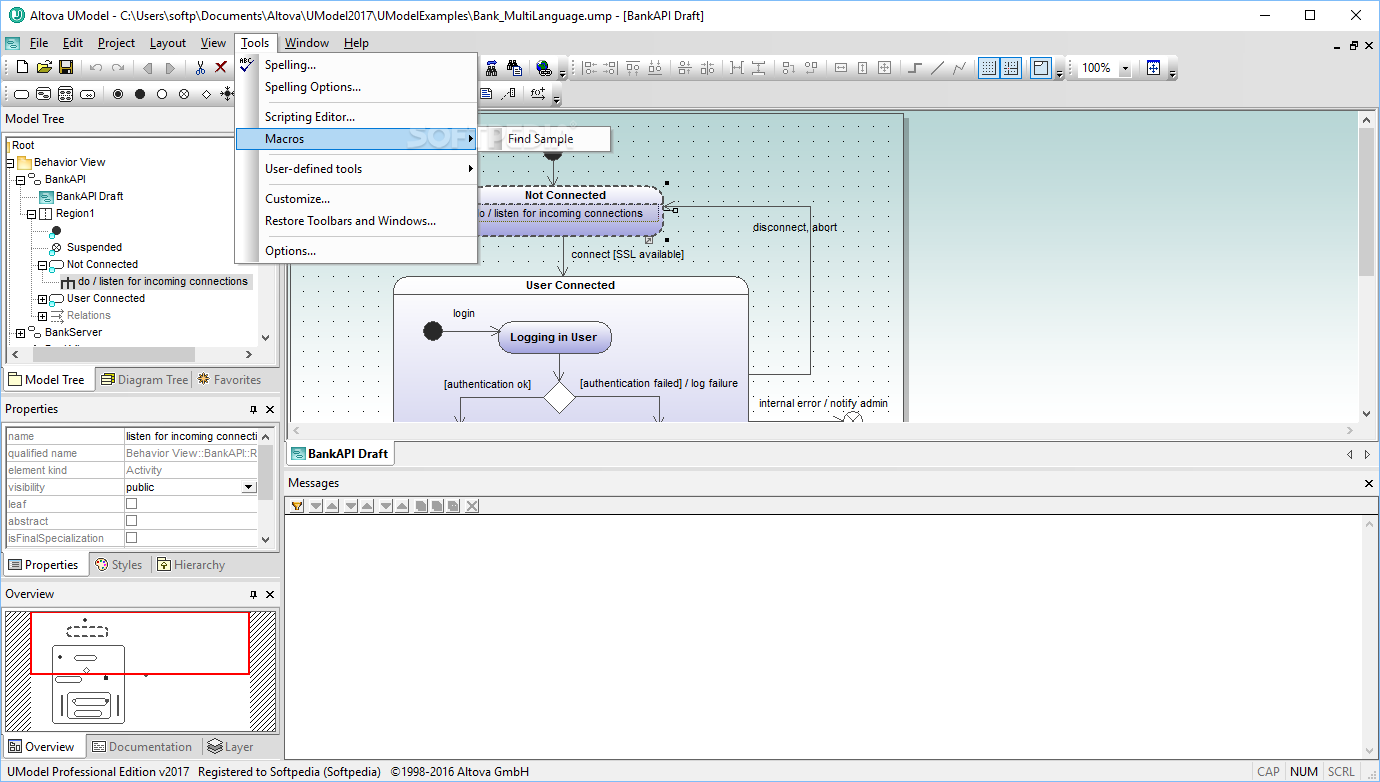Image resolution: width=1380 pixels, height=782 pixels.
Task: Clear messages with the X icon
Action: click(472, 506)
